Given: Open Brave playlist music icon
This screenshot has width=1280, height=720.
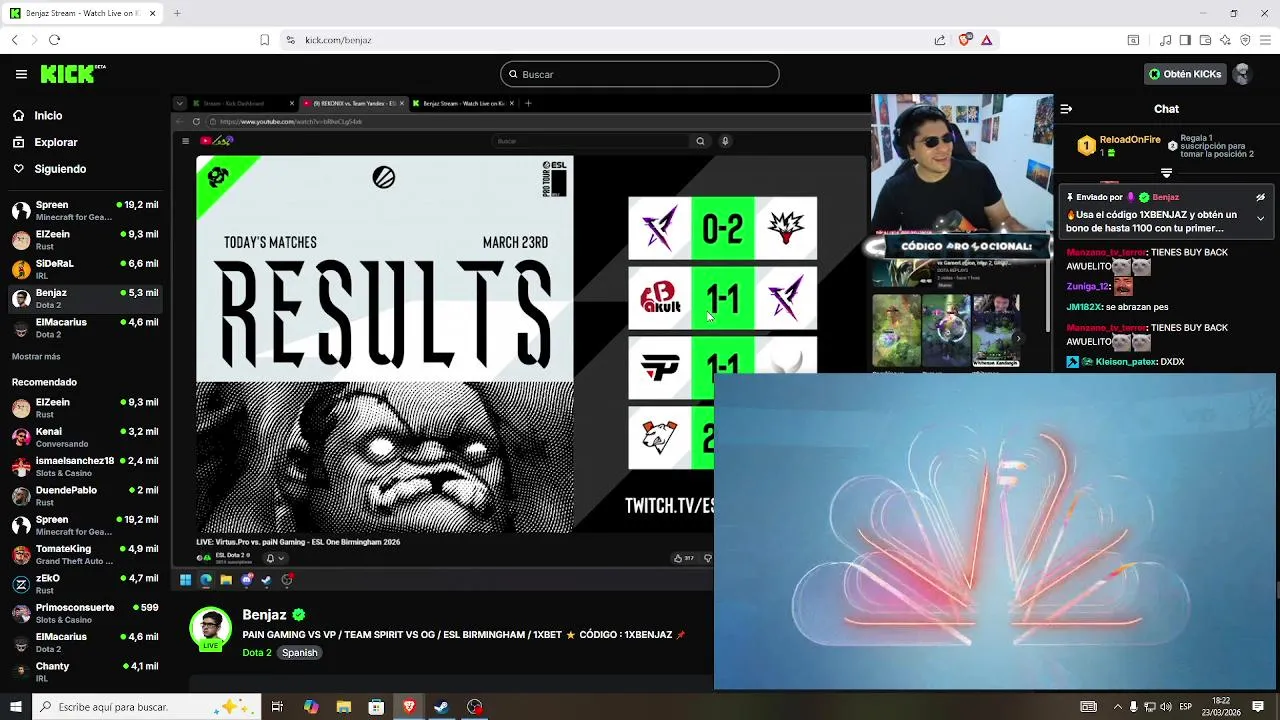Looking at the screenshot, I should pyautogui.click(x=1165, y=40).
